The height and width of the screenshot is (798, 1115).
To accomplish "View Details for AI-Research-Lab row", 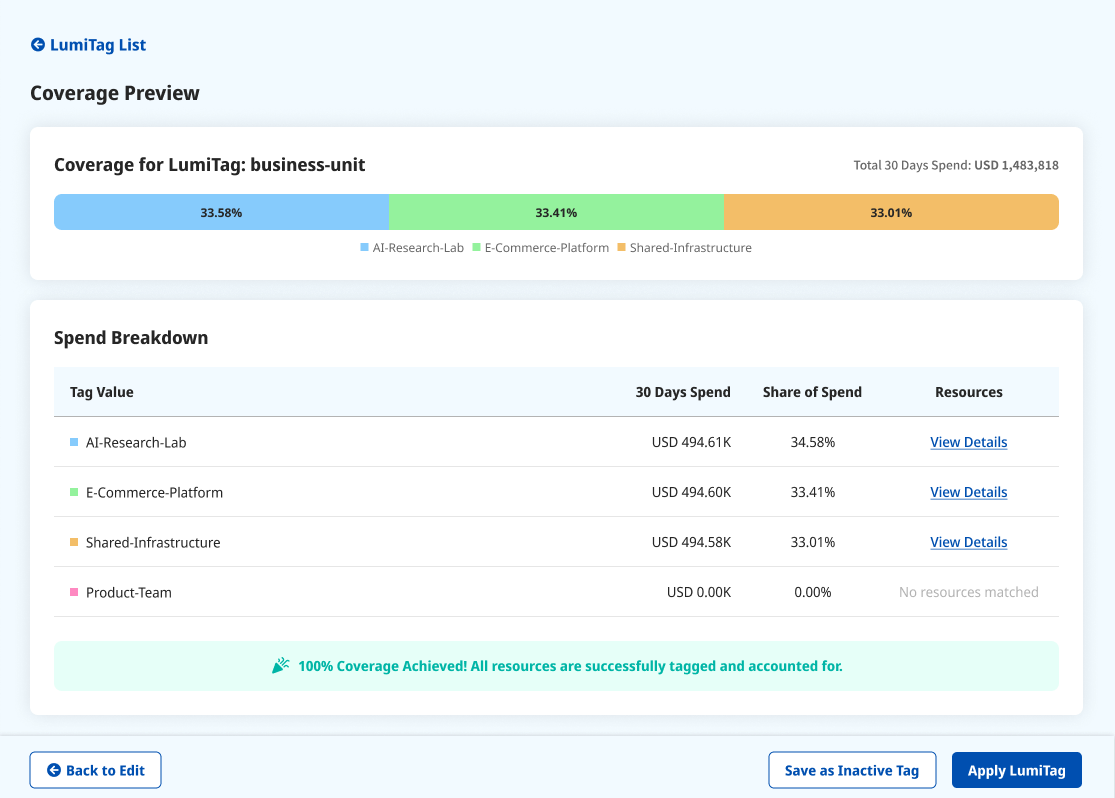I will tap(969, 442).
